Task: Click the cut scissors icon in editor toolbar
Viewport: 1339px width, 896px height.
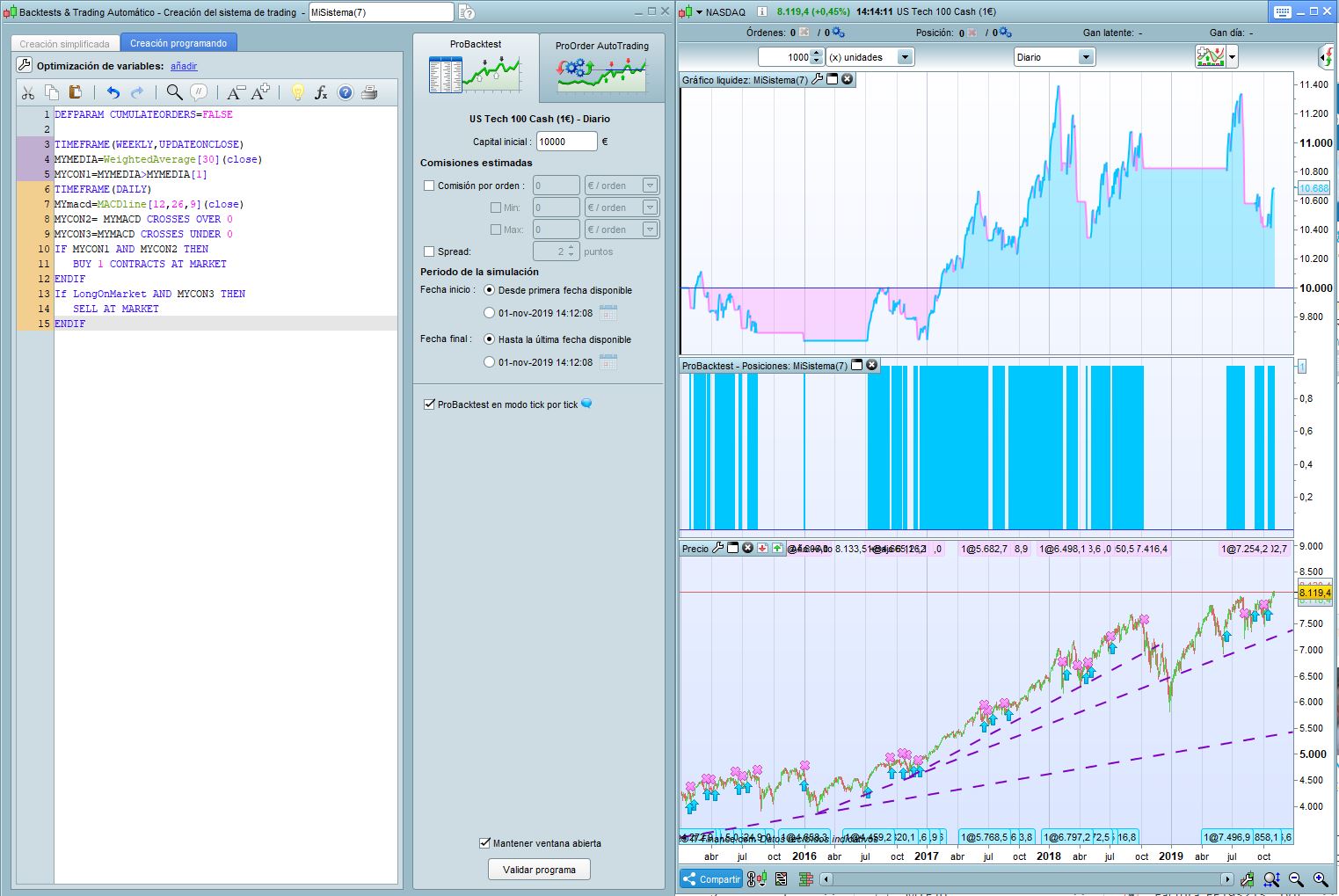Action: click(28, 92)
